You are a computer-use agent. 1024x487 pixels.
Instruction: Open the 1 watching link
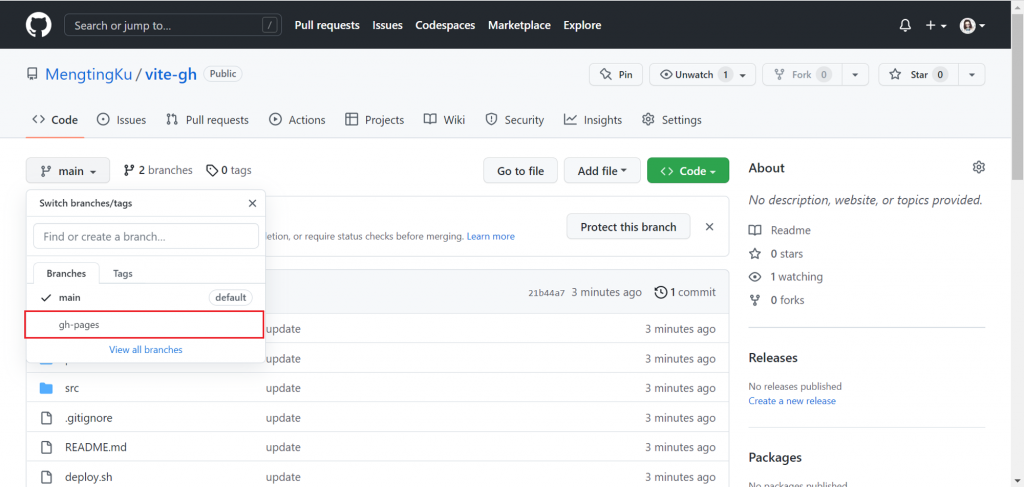pyautogui.click(x=786, y=277)
